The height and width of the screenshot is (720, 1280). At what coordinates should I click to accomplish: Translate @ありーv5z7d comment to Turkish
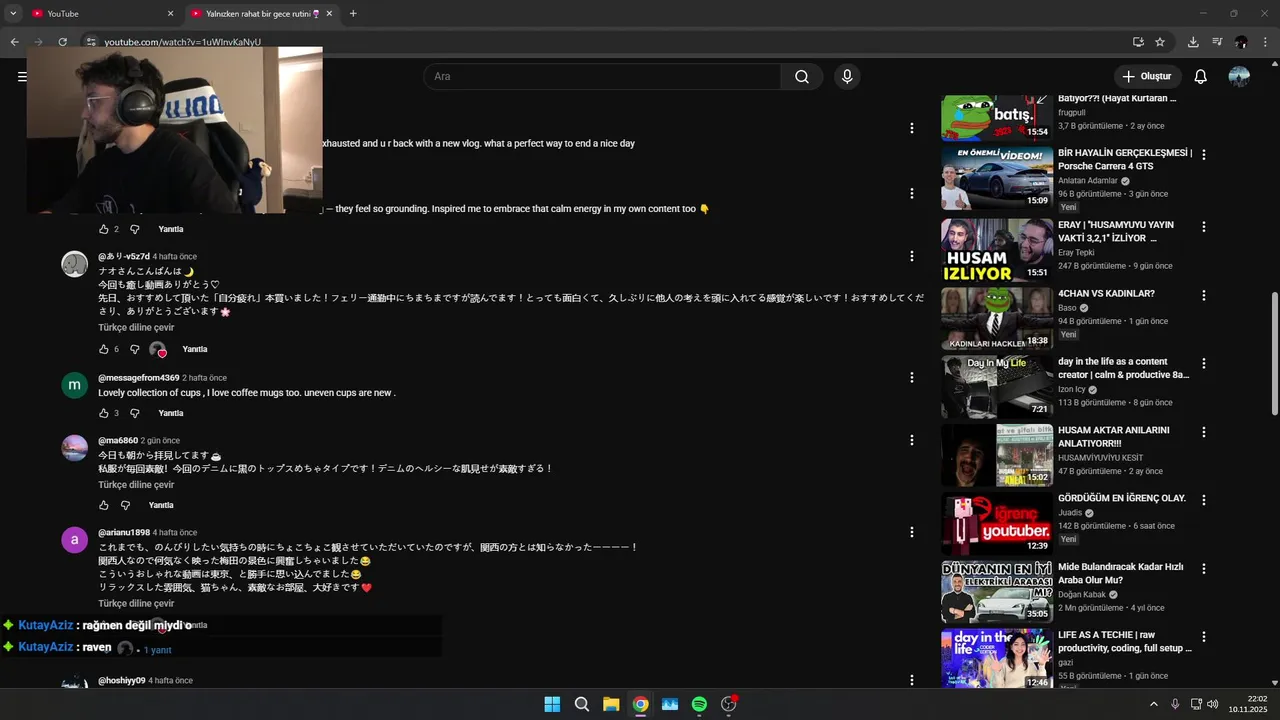[x=136, y=328]
